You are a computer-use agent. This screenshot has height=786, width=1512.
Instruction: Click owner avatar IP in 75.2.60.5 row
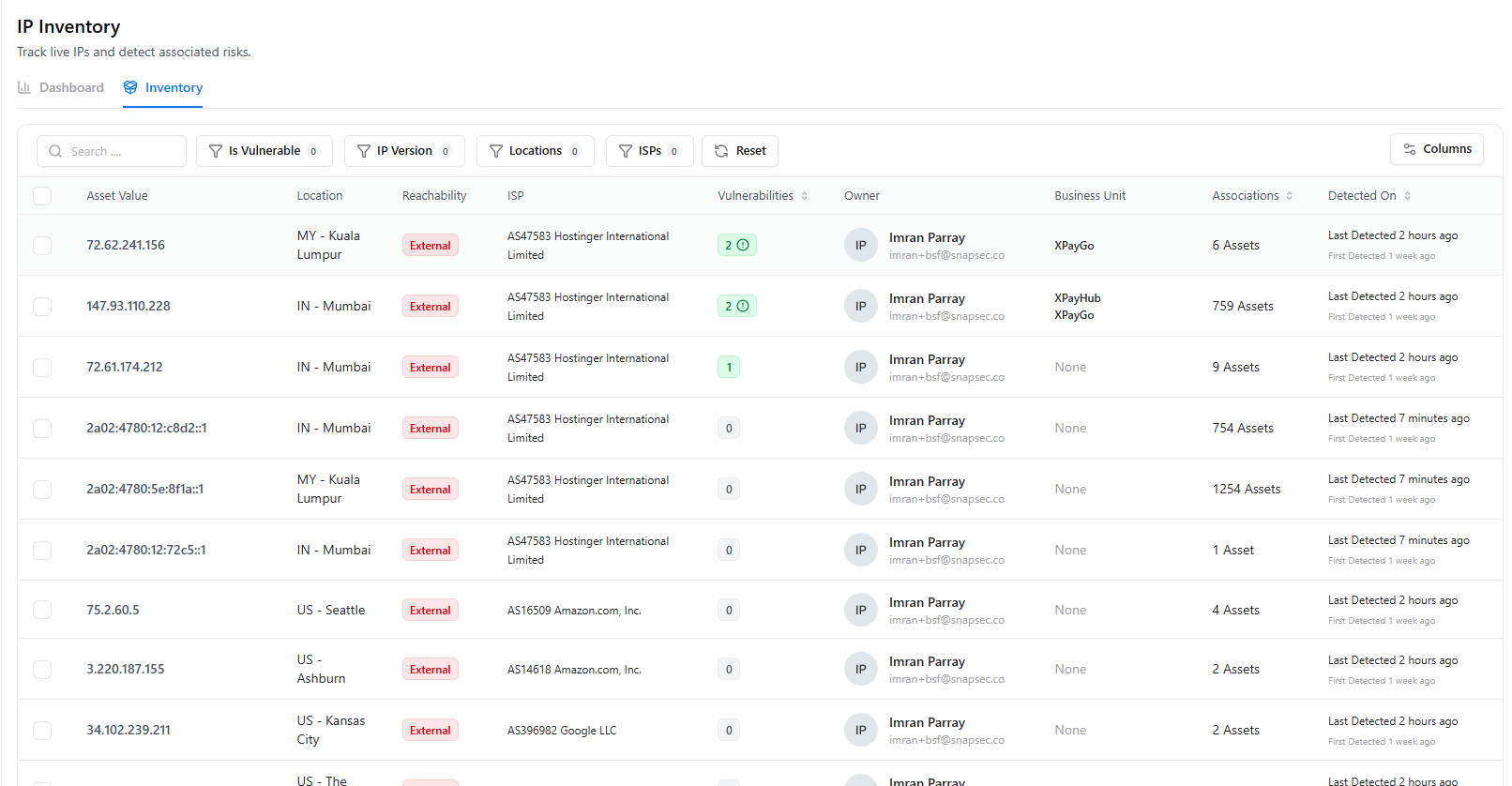[x=860, y=610]
